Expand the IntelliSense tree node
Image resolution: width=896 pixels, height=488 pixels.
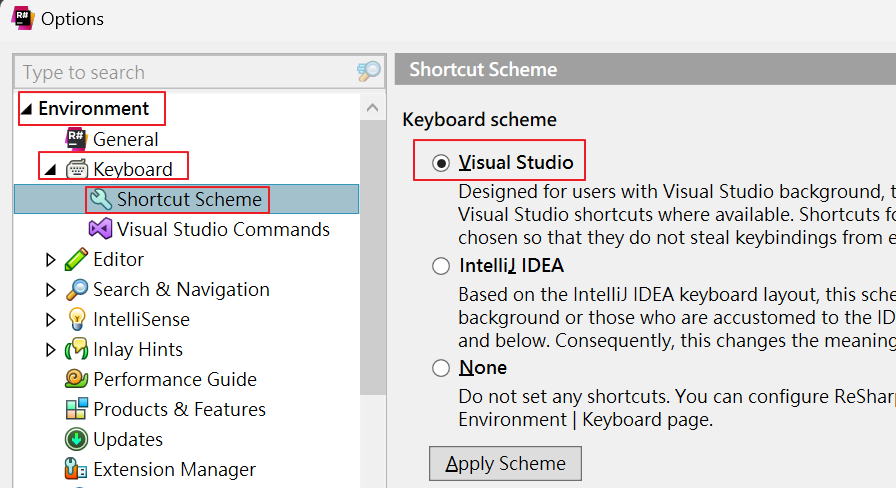(50, 319)
